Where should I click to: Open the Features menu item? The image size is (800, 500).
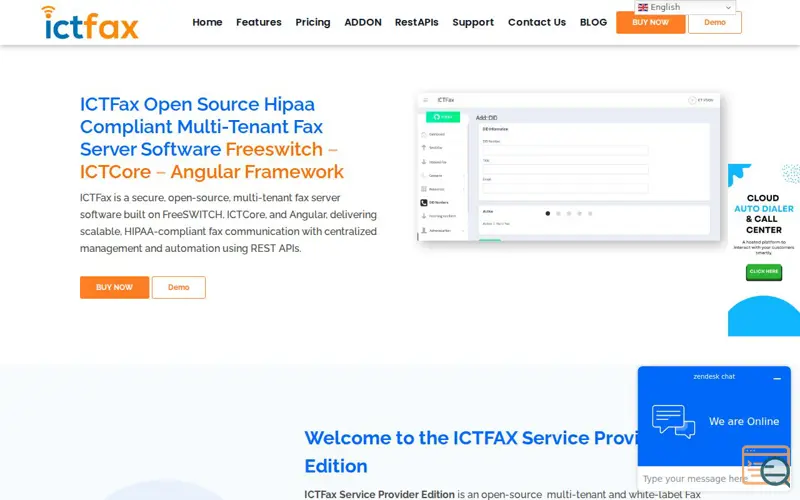point(259,22)
